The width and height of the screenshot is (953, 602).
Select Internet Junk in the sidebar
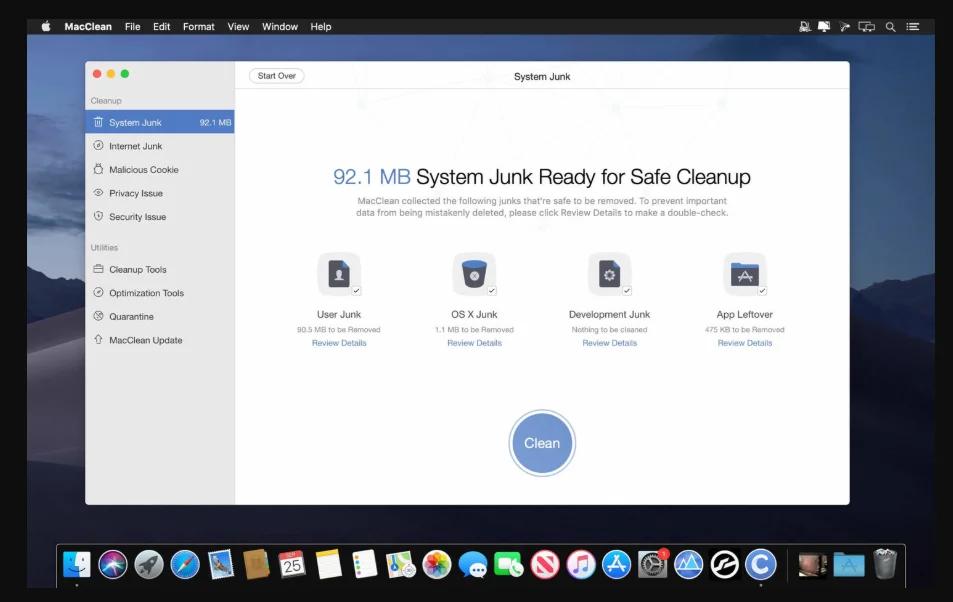[x=160, y=146]
